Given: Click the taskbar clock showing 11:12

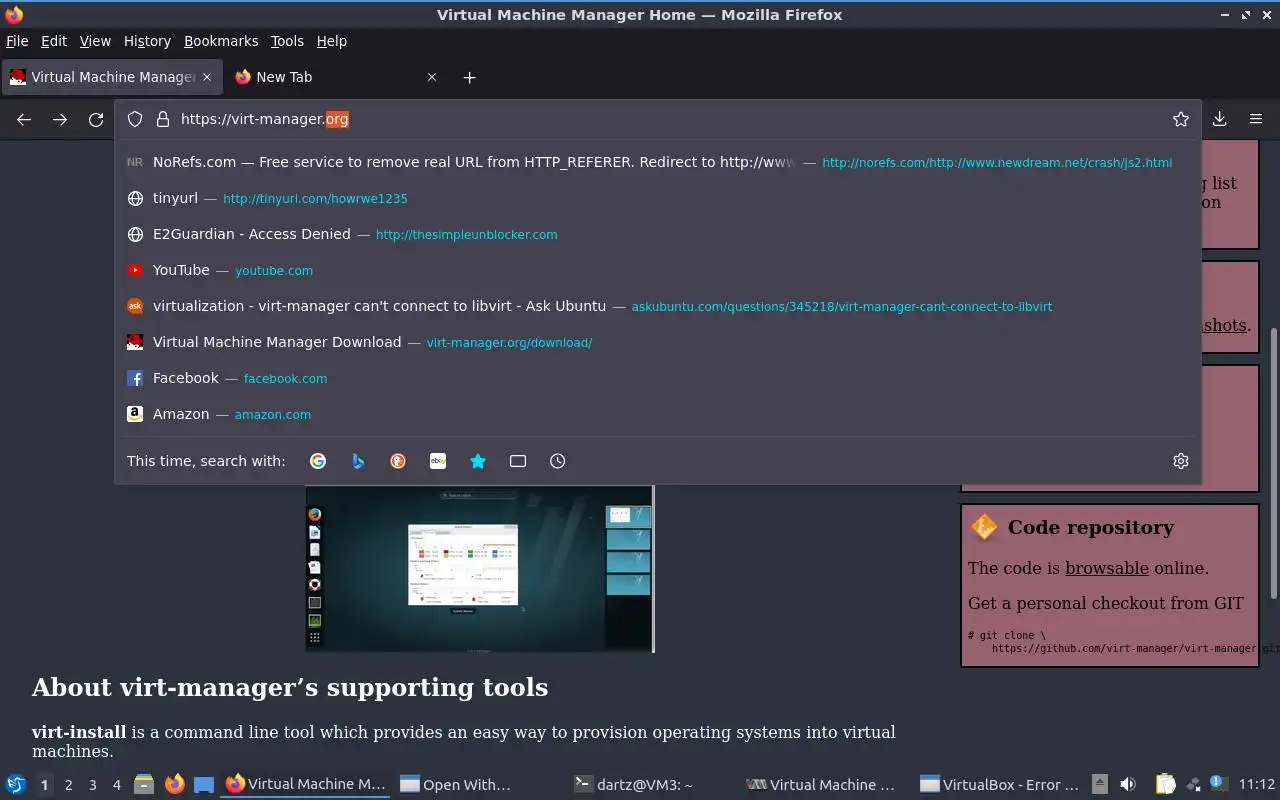Looking at the screenshot, I should [x=1257, y=784].
